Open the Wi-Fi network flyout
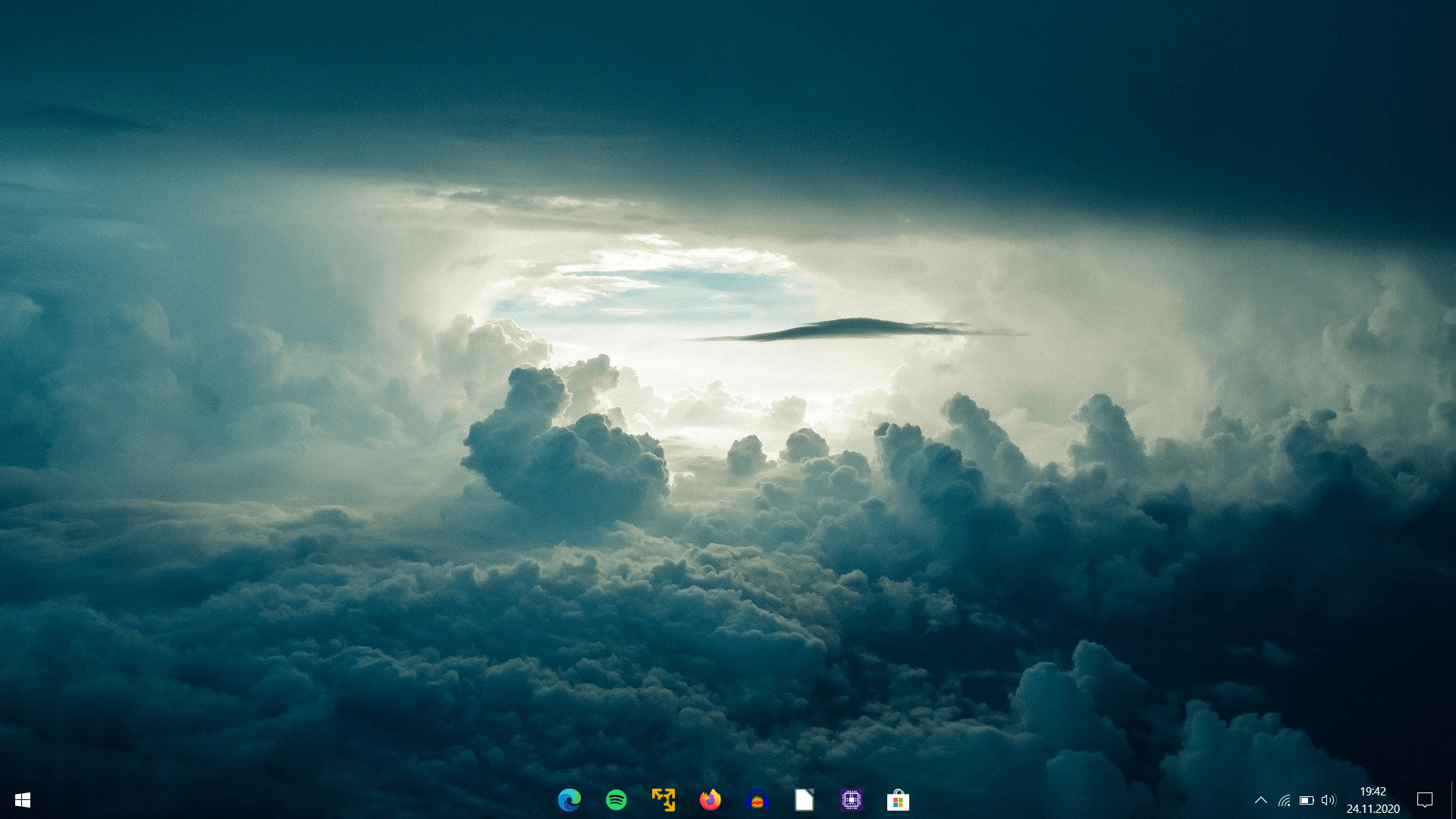This screenshot has height=819, width=1456. click(x=1284, y=800)
